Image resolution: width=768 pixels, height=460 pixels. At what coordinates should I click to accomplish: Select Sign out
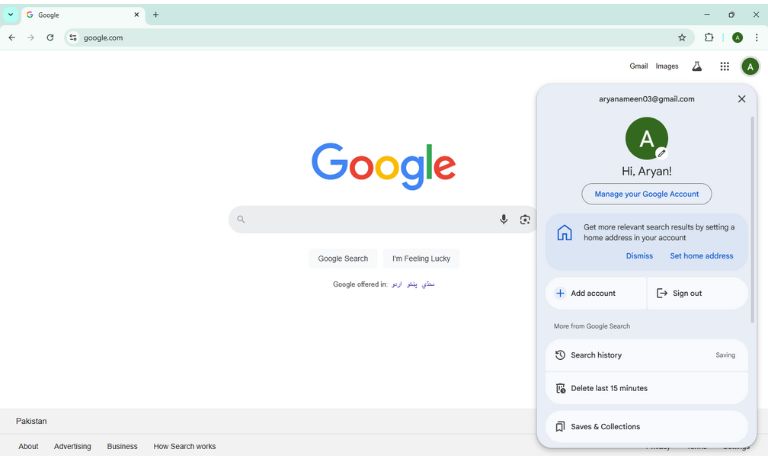(x=687, y=293)
